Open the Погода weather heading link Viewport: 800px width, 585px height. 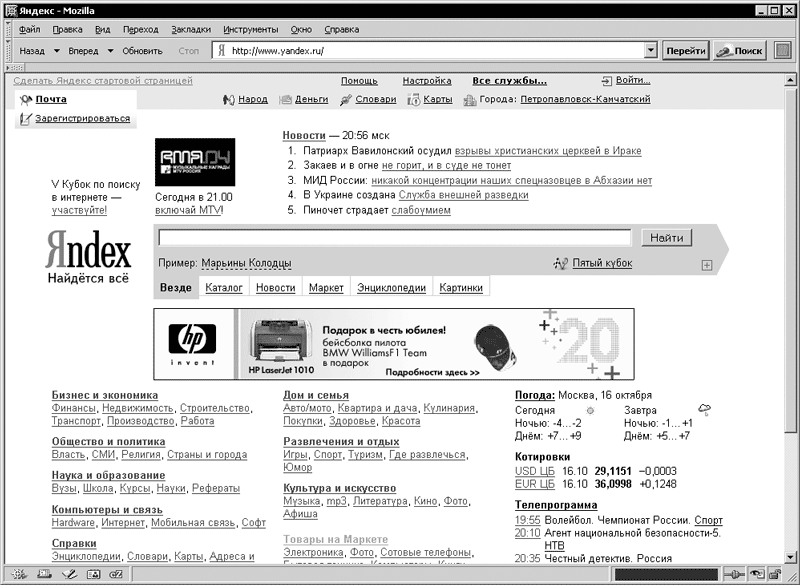point(535,395)
